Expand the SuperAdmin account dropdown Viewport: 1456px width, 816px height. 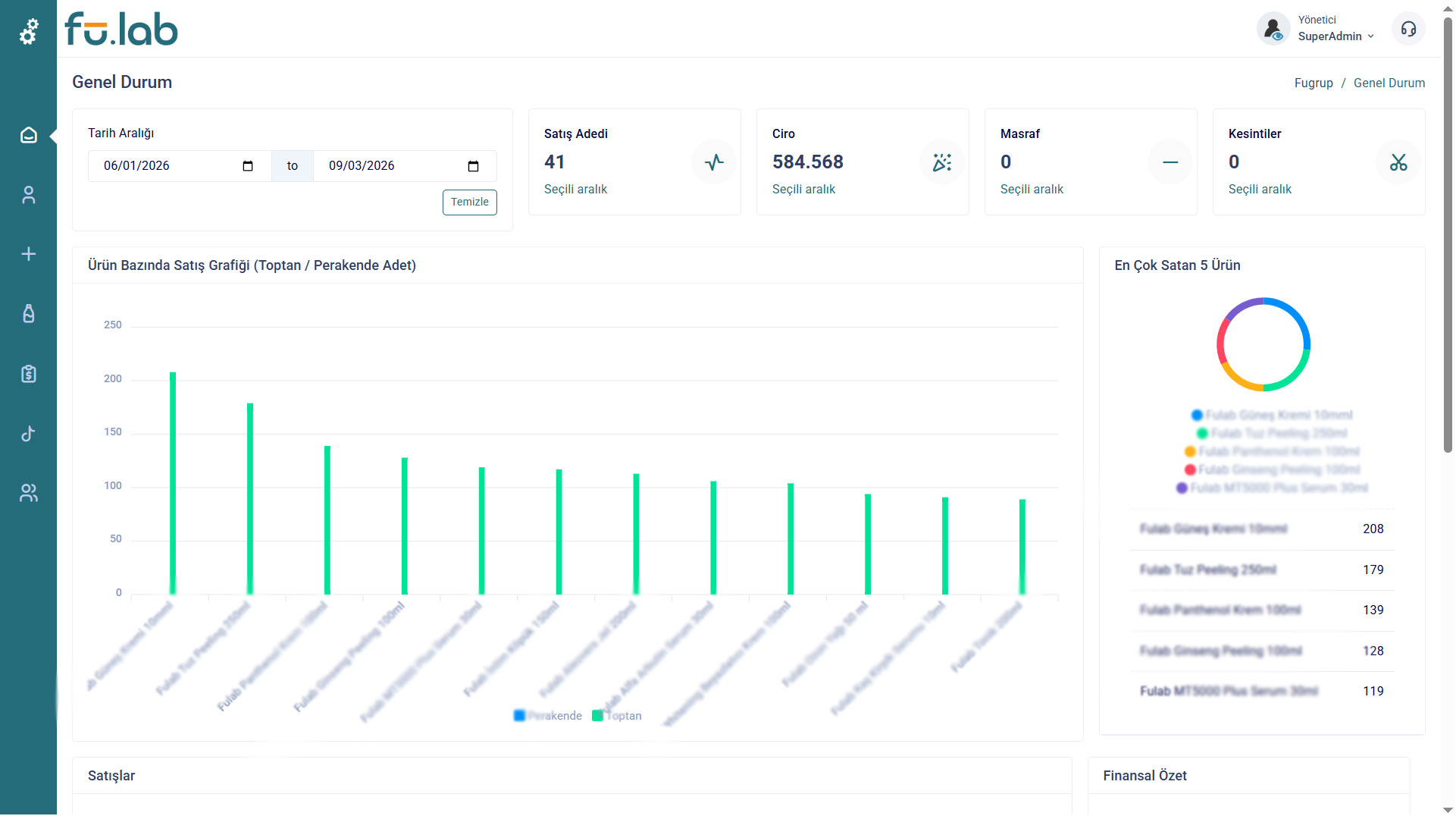click(1336, 36)
